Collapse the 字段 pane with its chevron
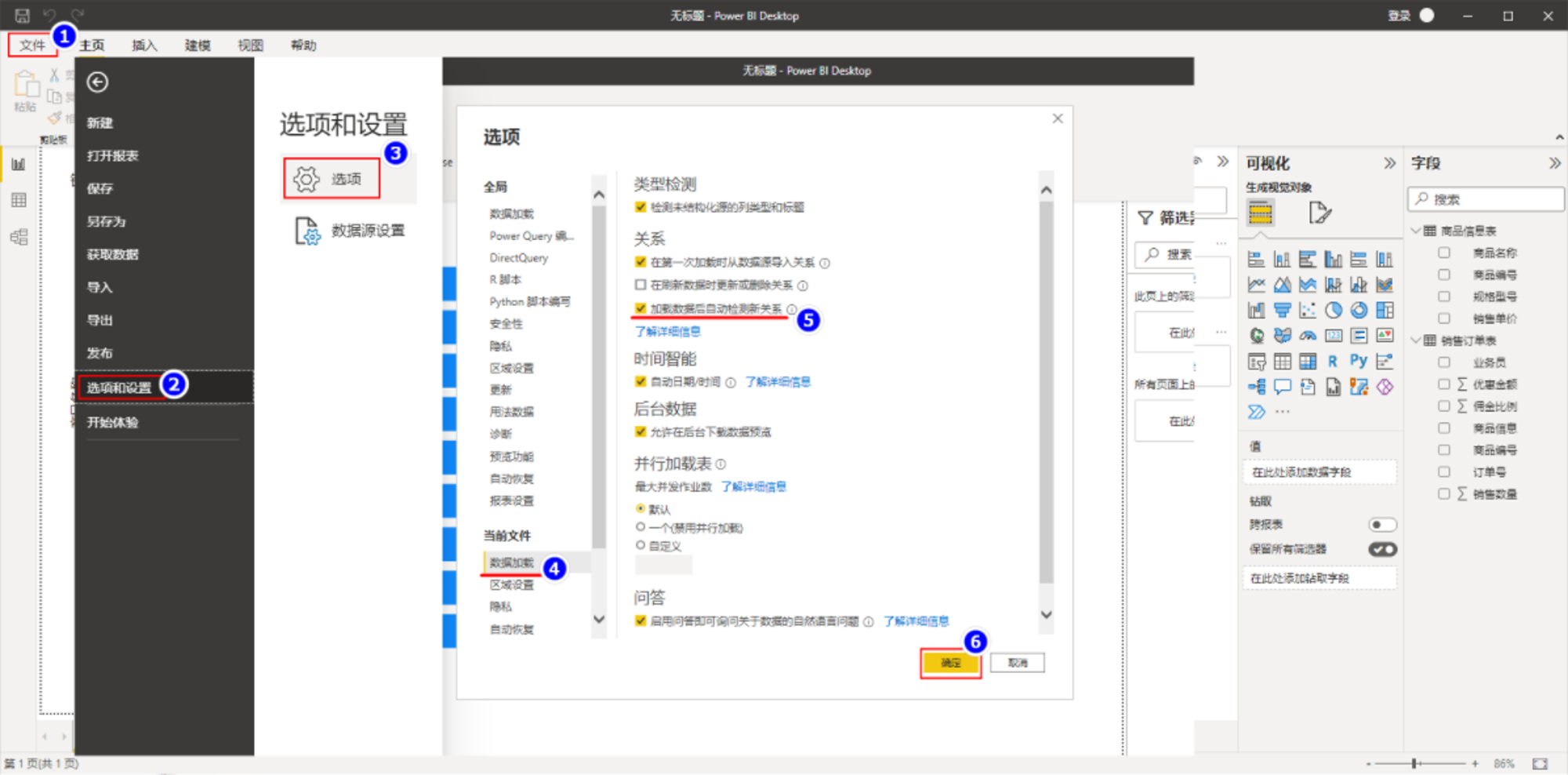1568x775 pixels. [1555, 163]
